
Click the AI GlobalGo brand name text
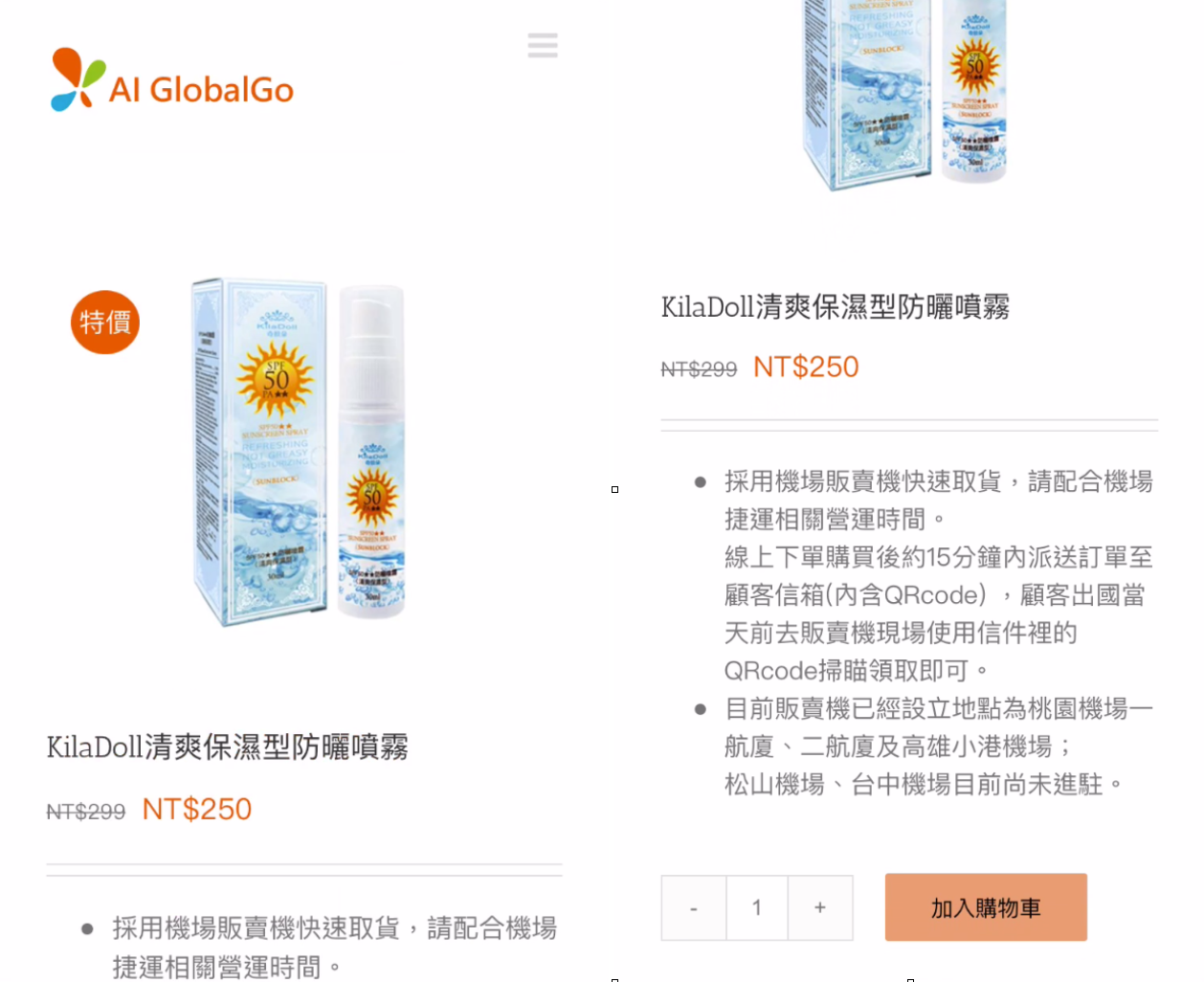[201, 90]
